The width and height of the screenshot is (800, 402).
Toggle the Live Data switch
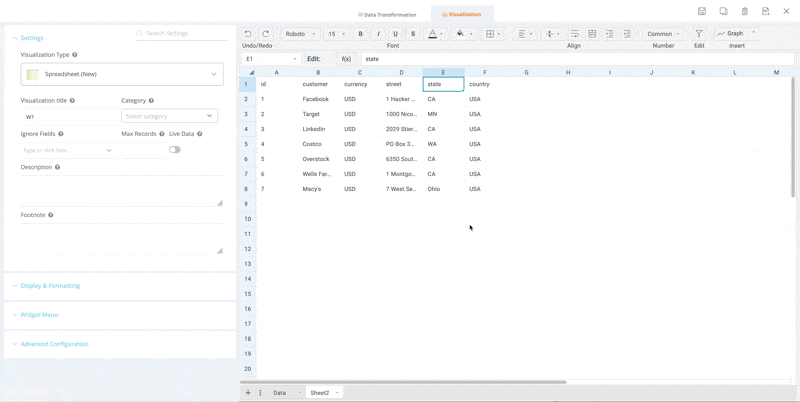tap(175, 150)
